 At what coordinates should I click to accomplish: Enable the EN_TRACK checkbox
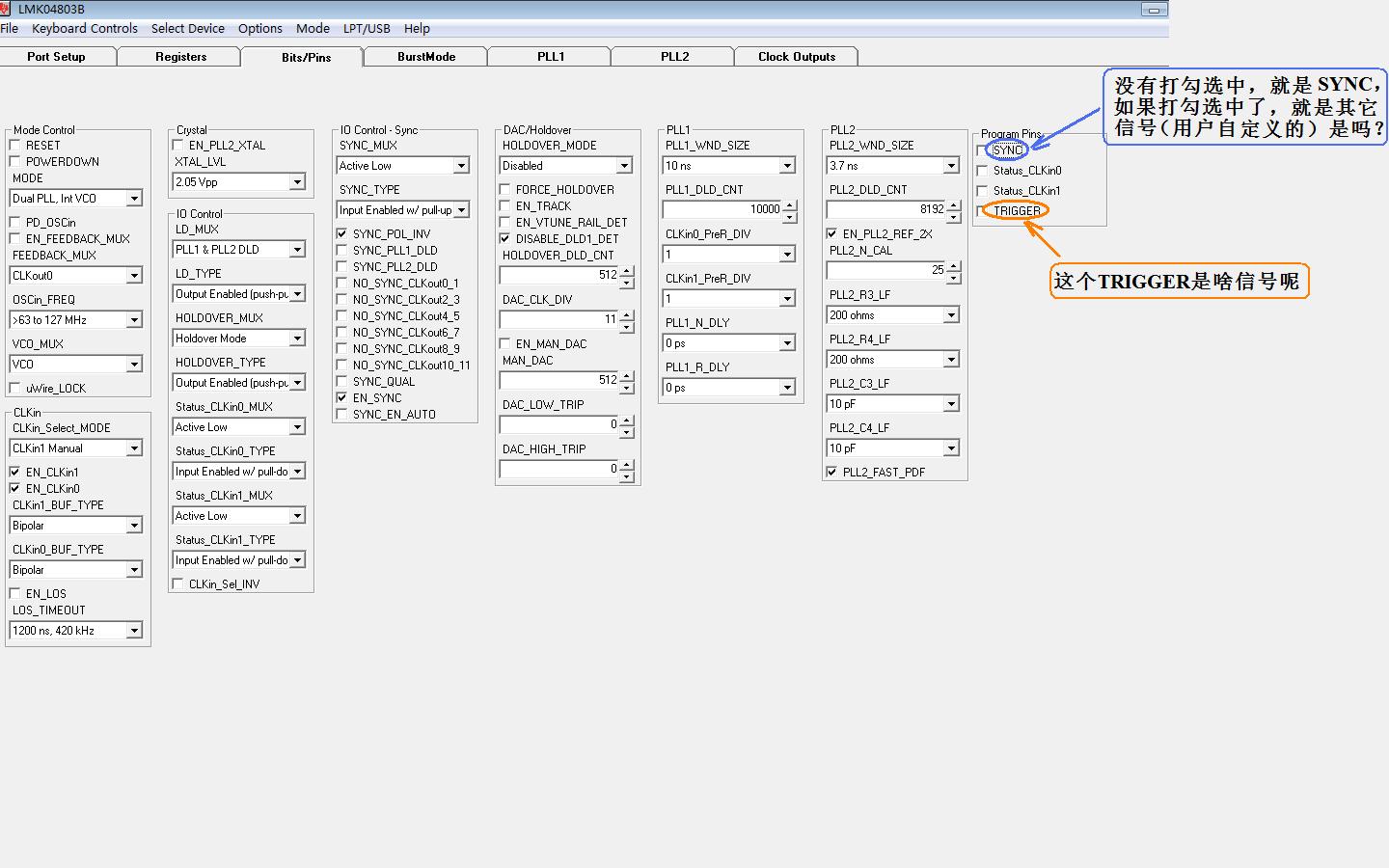click(x=505, y=206)
